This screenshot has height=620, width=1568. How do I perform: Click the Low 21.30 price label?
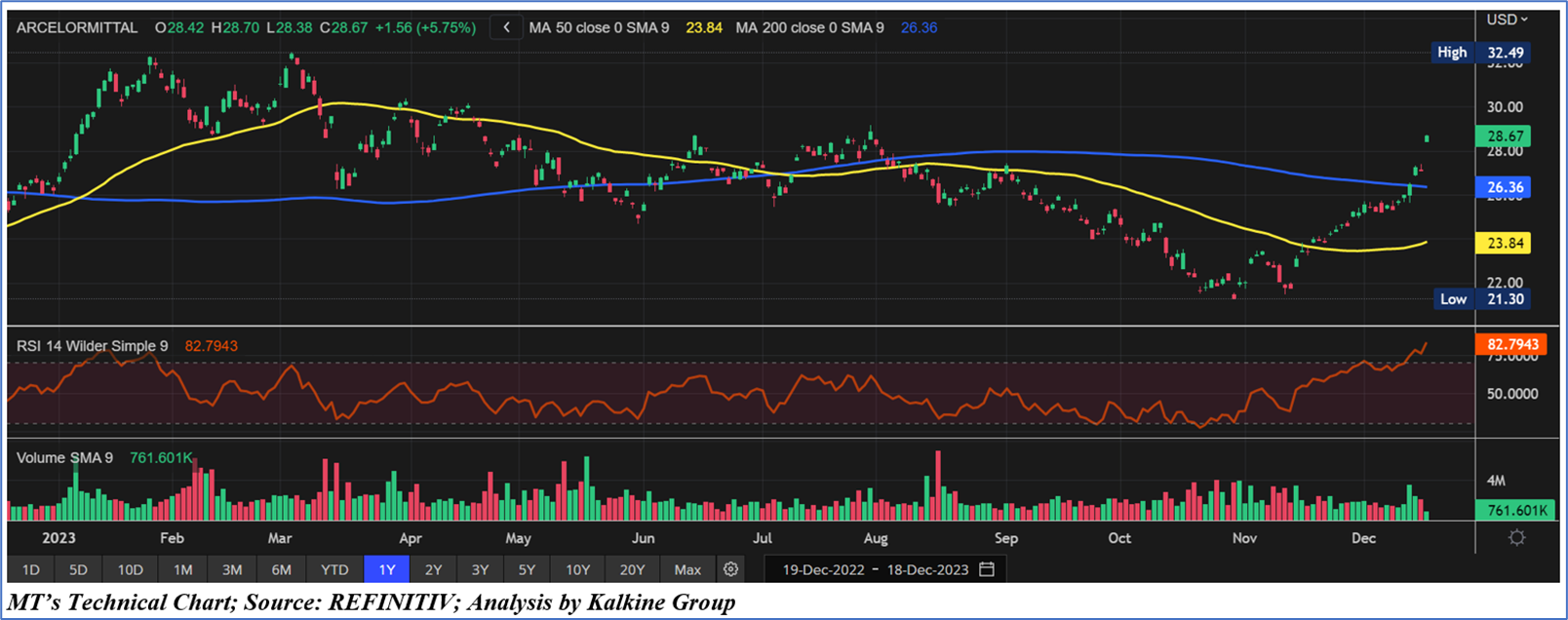[1481, 299]
